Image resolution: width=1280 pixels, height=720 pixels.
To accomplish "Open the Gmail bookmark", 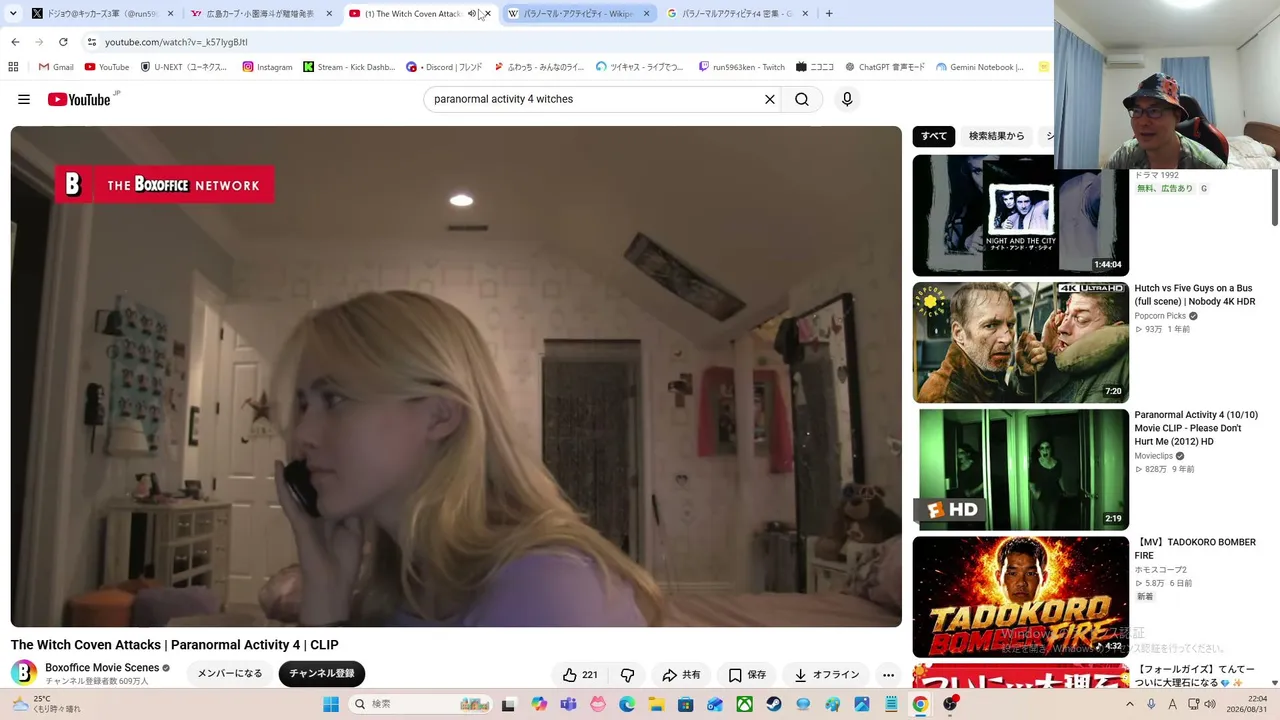I will (56, 67).
